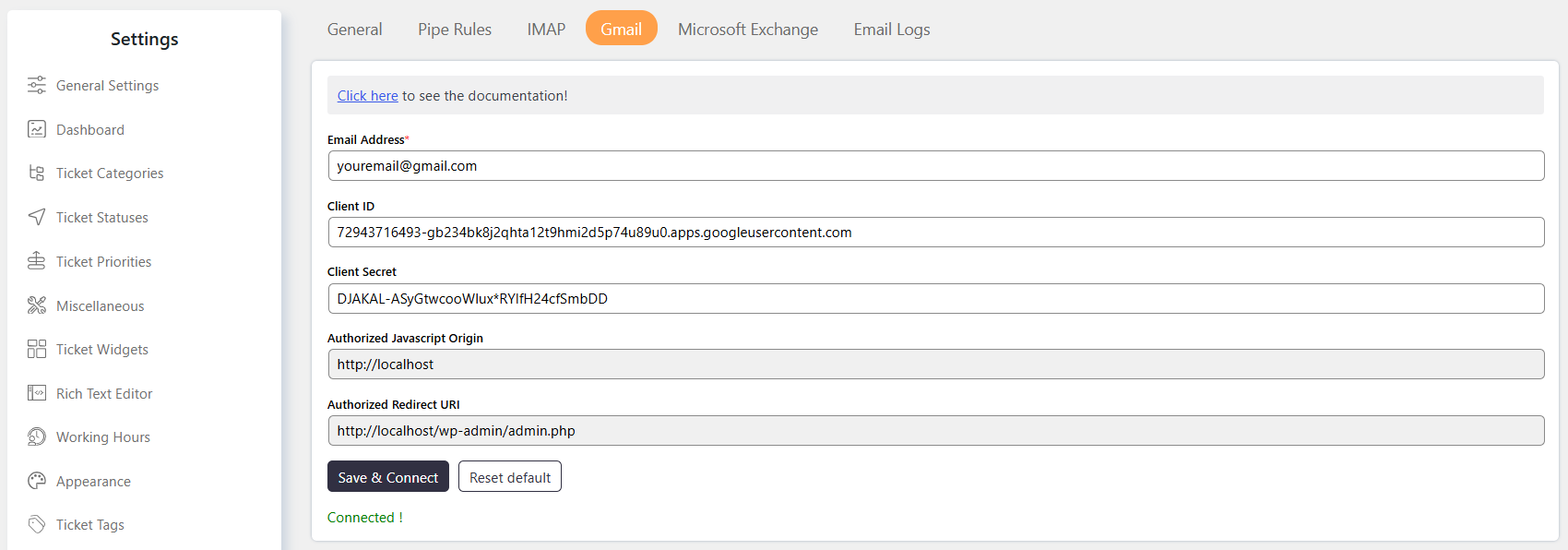
Task: Click the Rich Text Editor icon
Action: (37, 393)
